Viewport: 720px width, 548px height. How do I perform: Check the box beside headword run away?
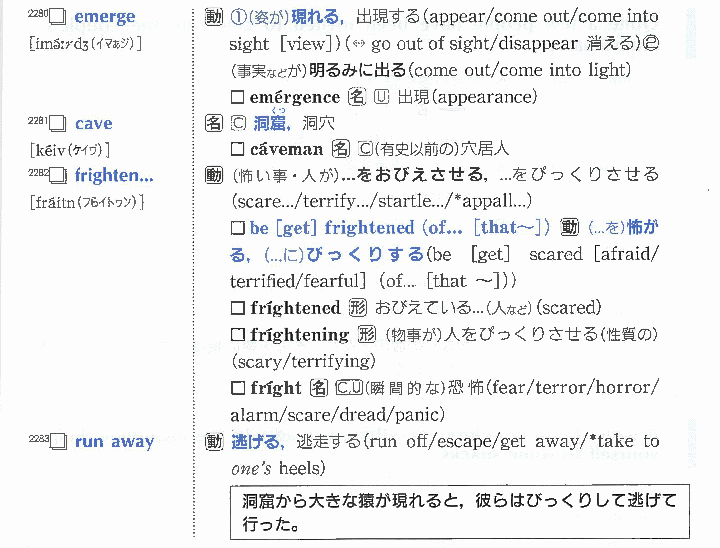coord(57,441)
